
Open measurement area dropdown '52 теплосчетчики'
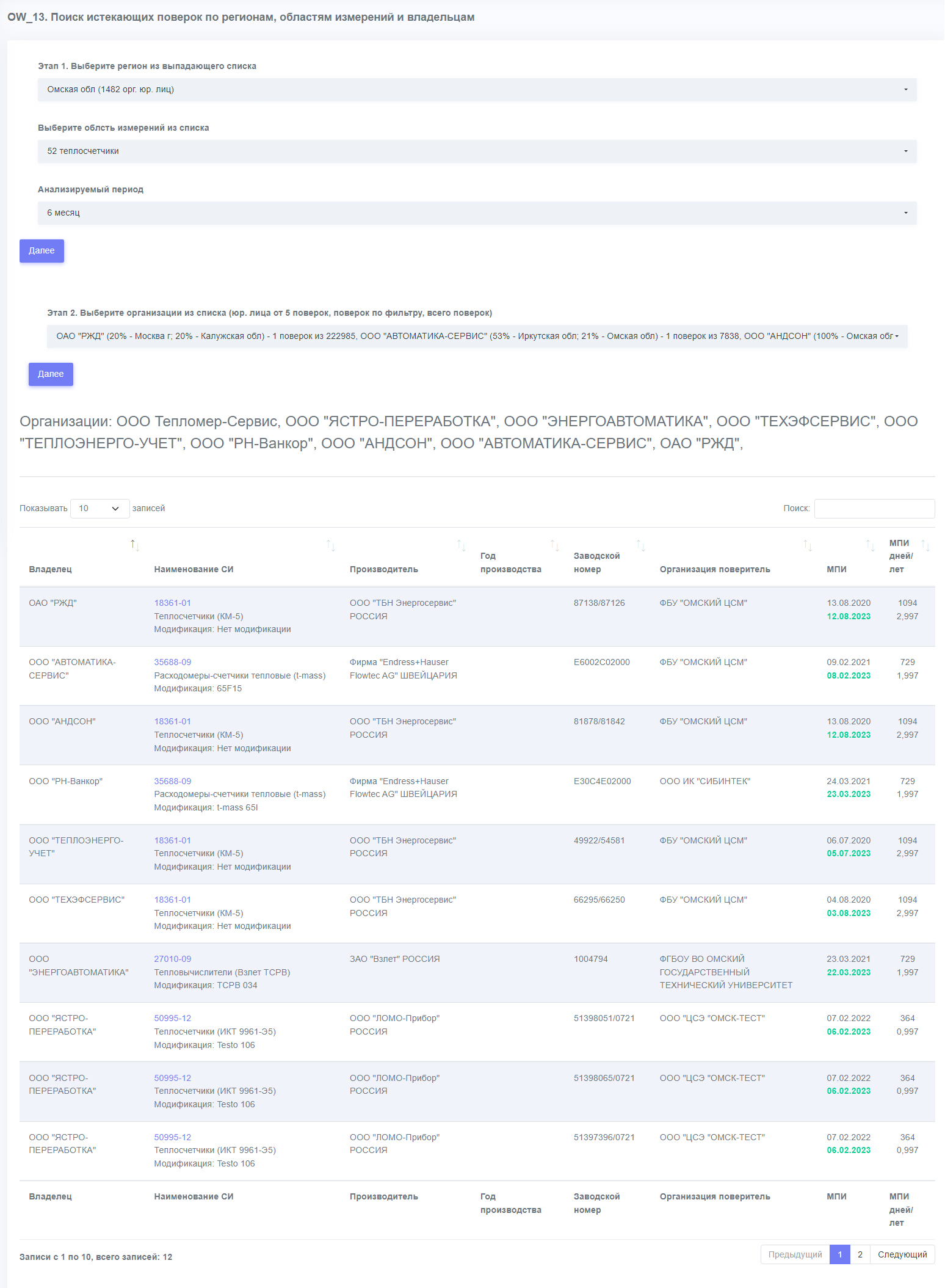[477, 151]
